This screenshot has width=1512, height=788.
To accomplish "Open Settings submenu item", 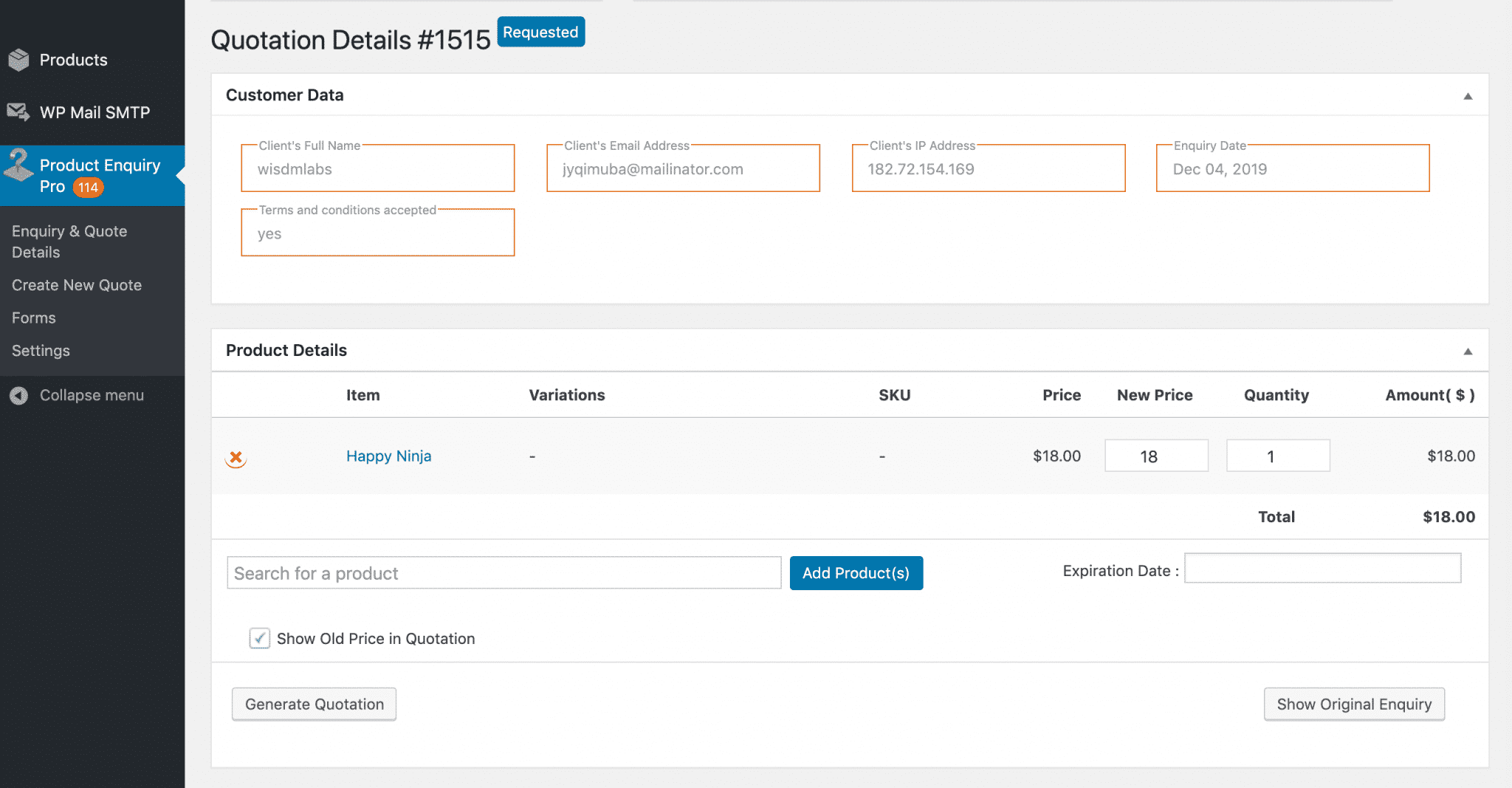I will point(41,351).
